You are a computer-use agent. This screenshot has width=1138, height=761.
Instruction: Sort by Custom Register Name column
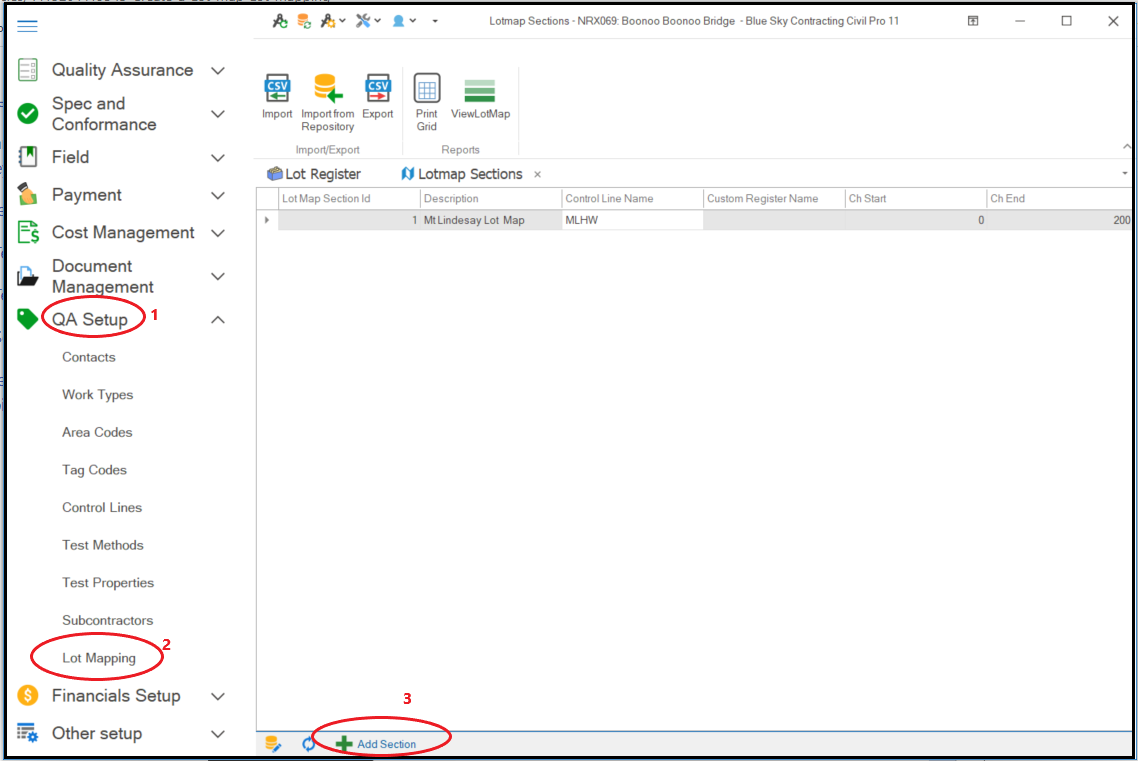pyautogui.click(x=774, y=198)
